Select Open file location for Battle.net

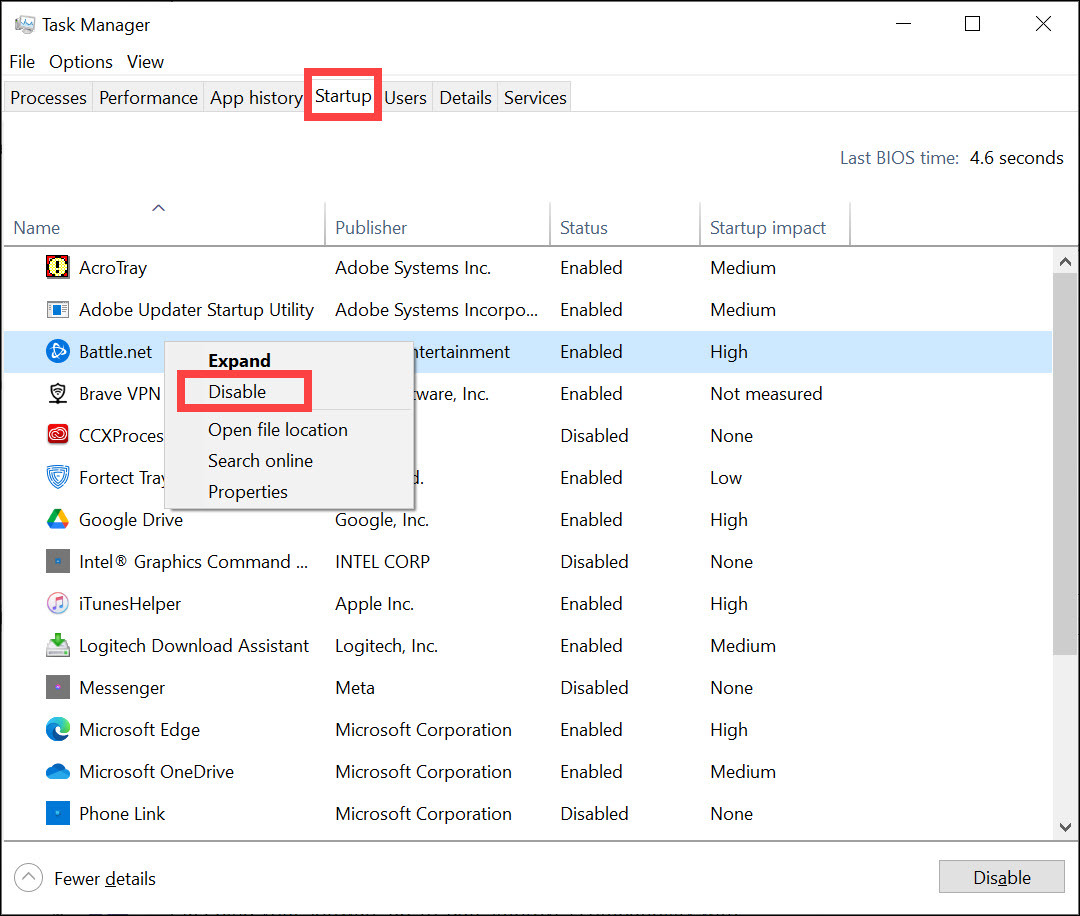click(x=277, y=429)
